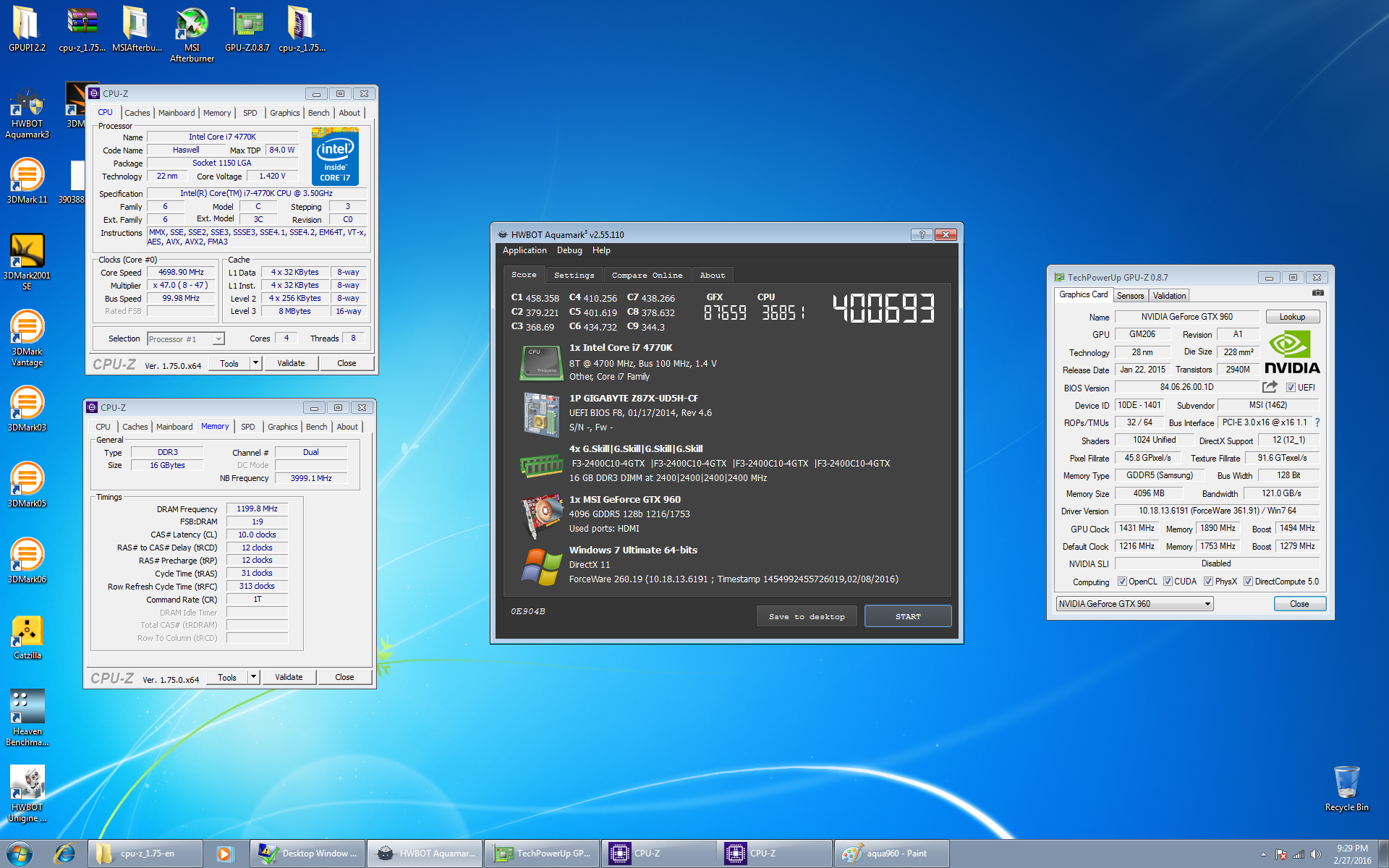Open the Recycle Bin

pos(1346,788)
